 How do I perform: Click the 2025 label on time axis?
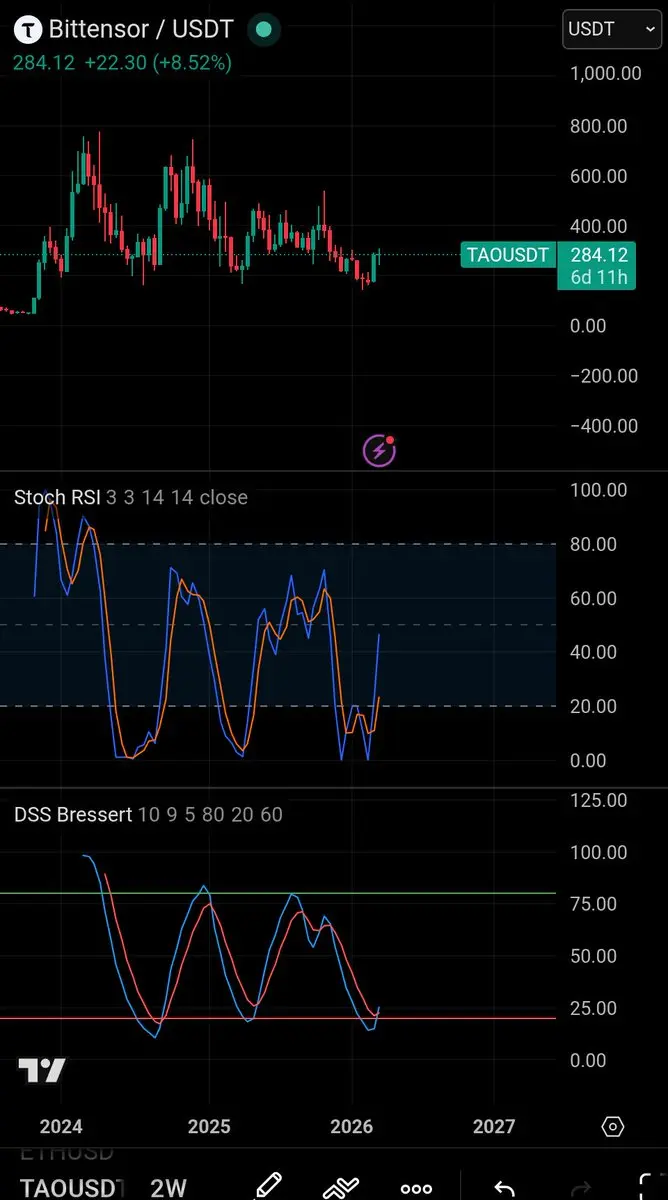[209, 1127]
